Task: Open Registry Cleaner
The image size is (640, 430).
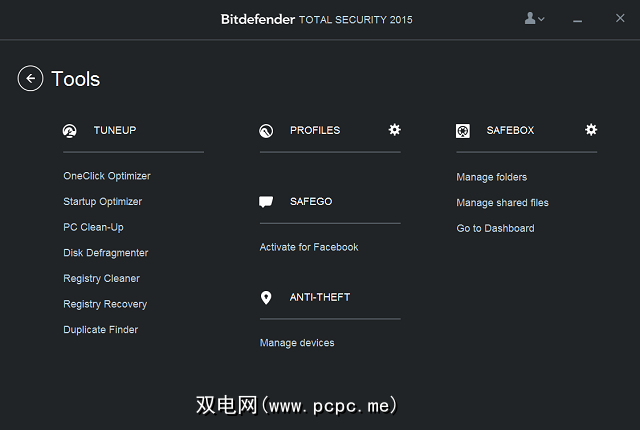Action: tap(101, 279)
